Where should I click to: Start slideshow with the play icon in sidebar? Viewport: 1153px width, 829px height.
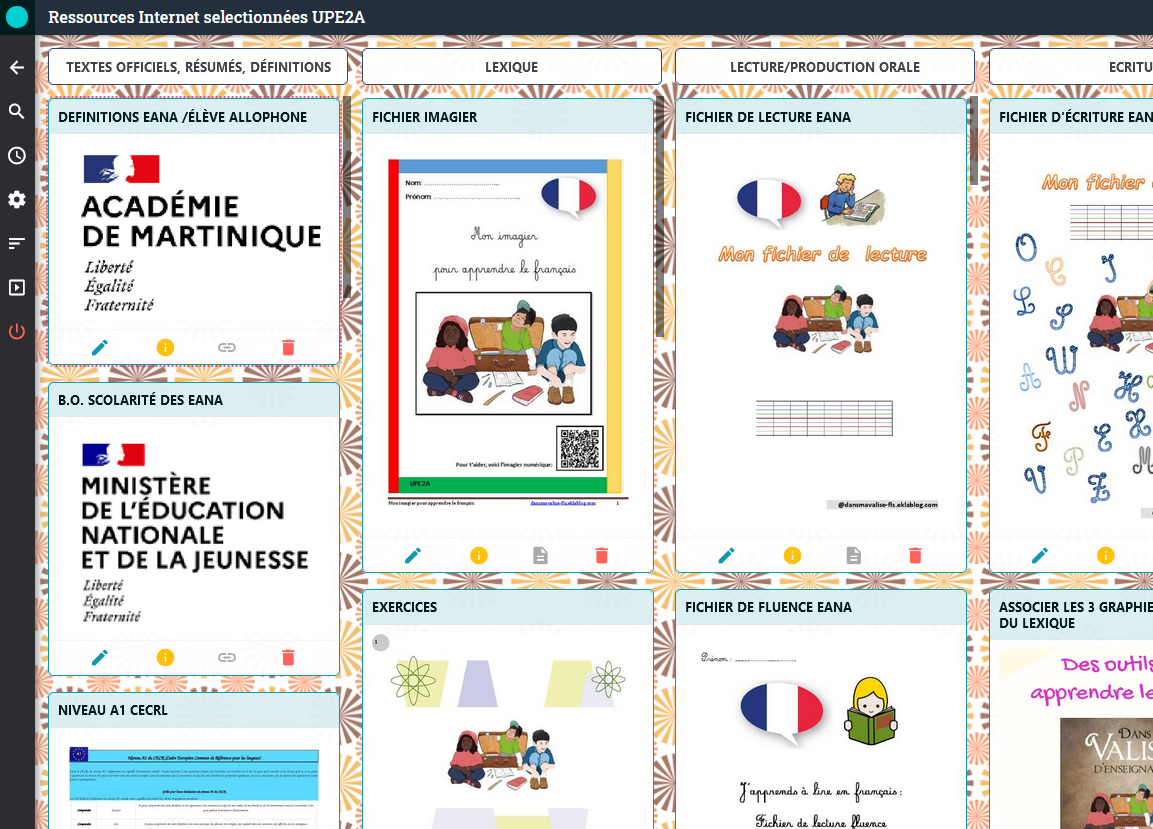point(17,288)
